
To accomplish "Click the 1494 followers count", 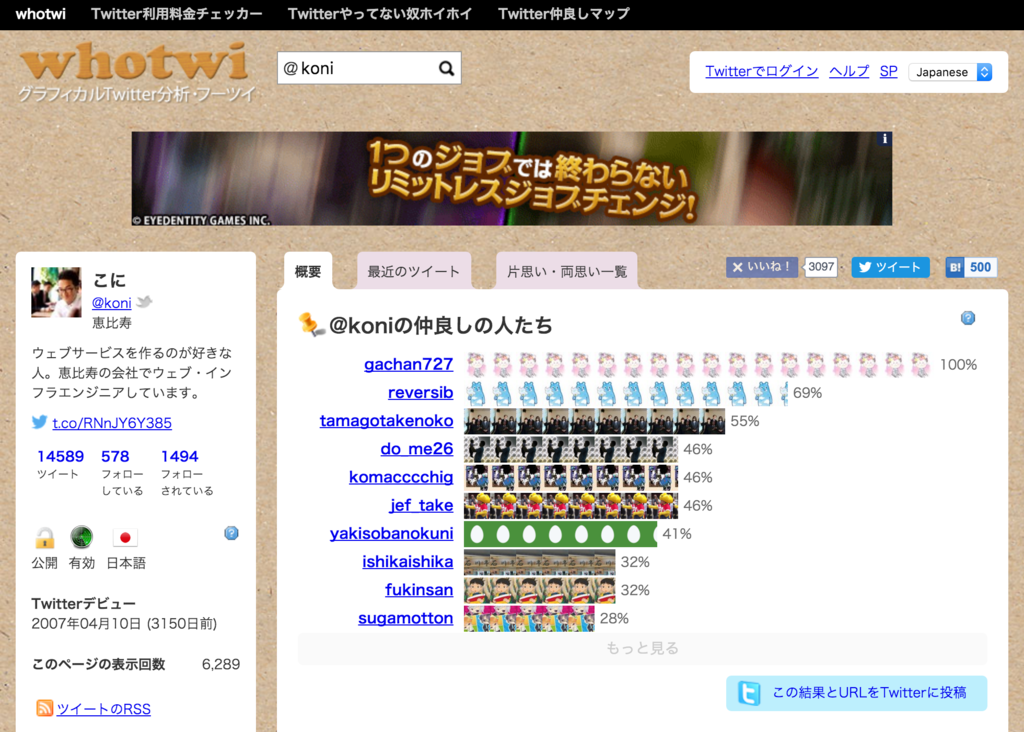I will 180,456.
